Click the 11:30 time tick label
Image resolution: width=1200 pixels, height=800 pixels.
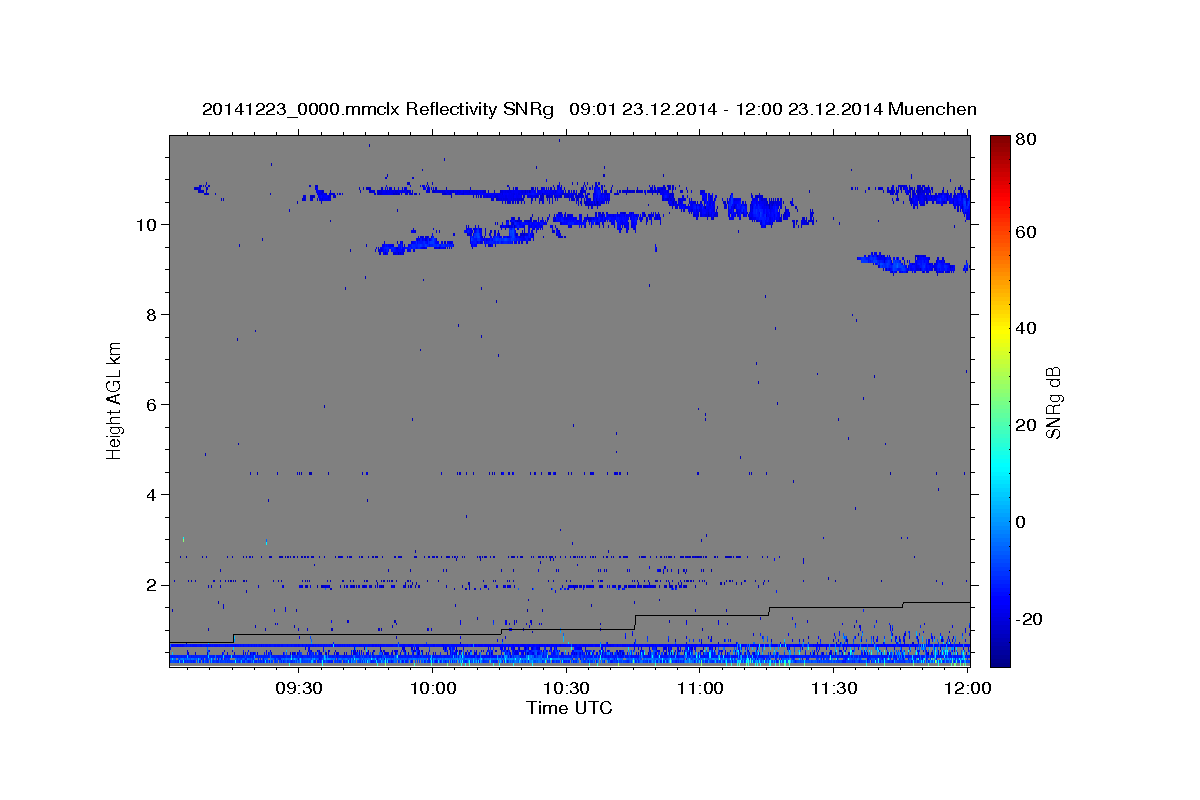pos(834,688)
